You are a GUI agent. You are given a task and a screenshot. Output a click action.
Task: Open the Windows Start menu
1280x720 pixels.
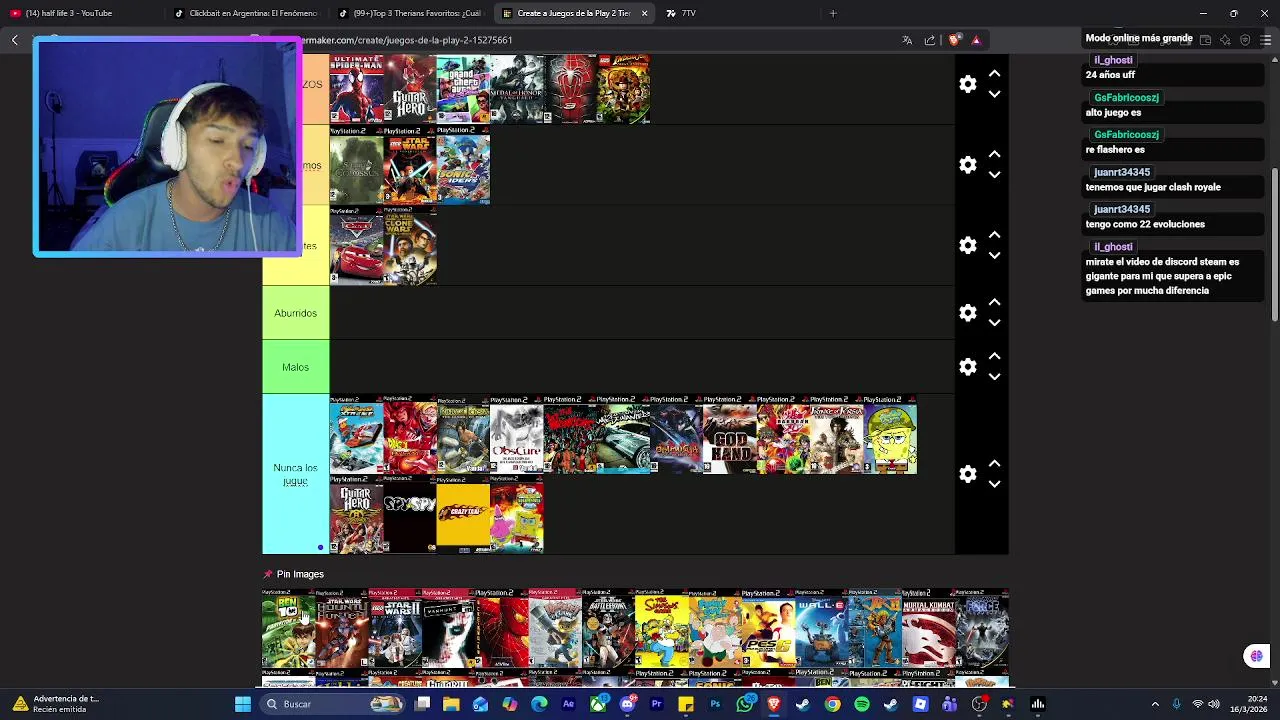242,704
